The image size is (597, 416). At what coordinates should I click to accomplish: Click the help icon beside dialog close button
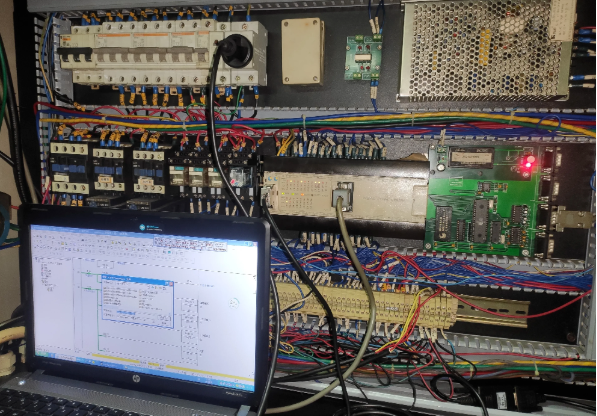pyautogui.click(x=166, y=283)
